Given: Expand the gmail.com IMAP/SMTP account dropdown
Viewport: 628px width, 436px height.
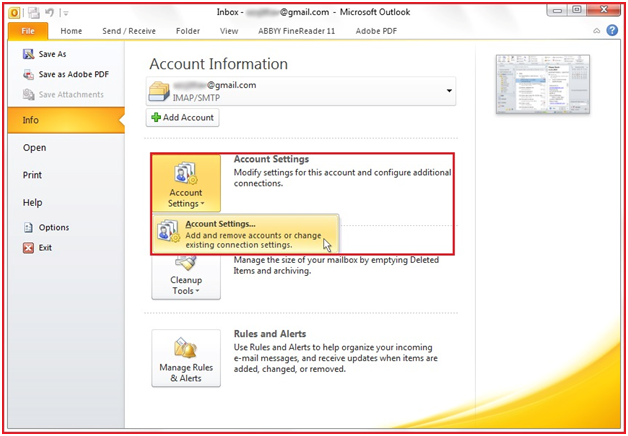Looking at the screenshot, I should pos(449,91).
